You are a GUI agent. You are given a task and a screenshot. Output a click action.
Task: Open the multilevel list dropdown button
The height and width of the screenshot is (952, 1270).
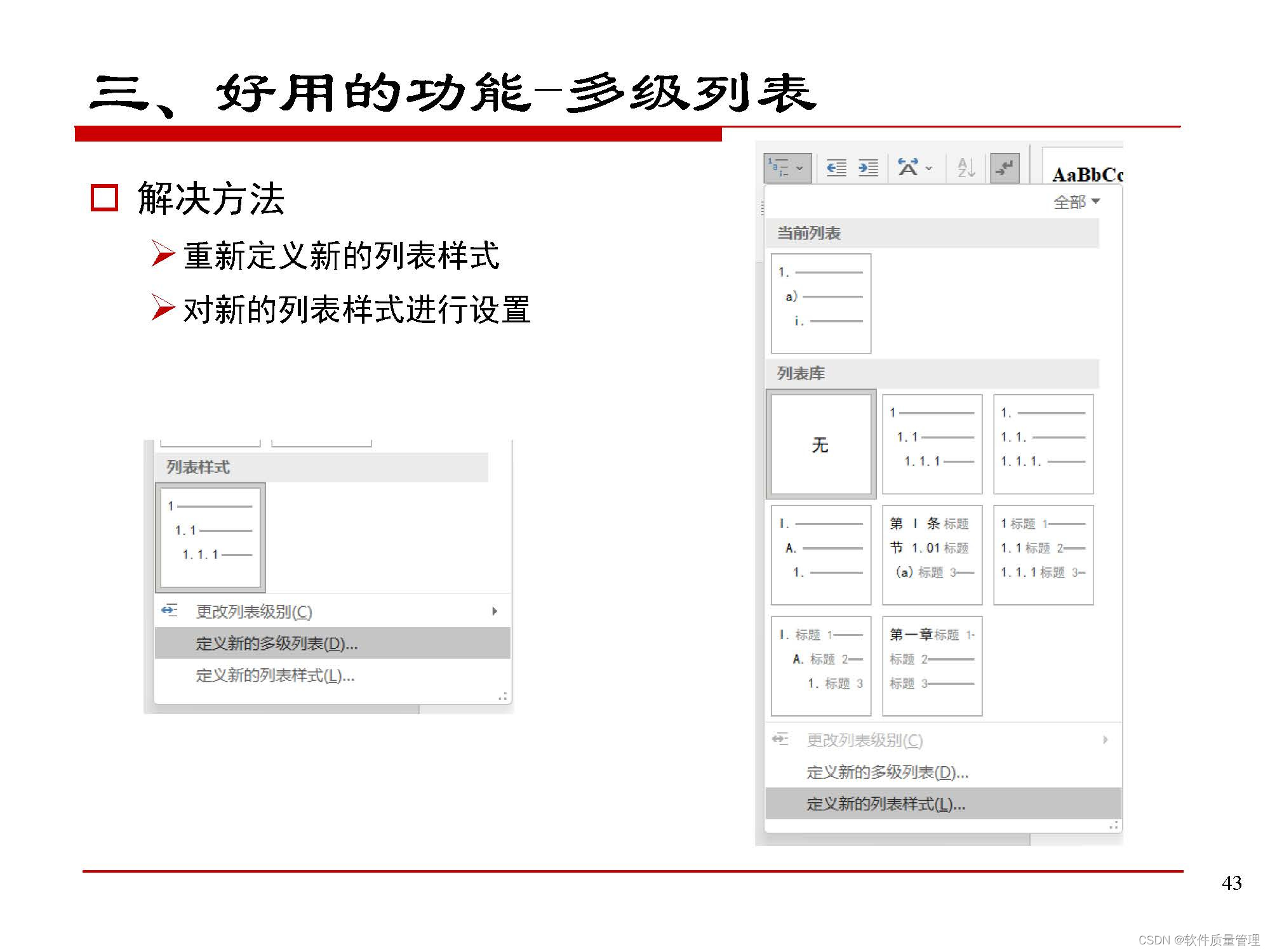[x=787, y=168]
